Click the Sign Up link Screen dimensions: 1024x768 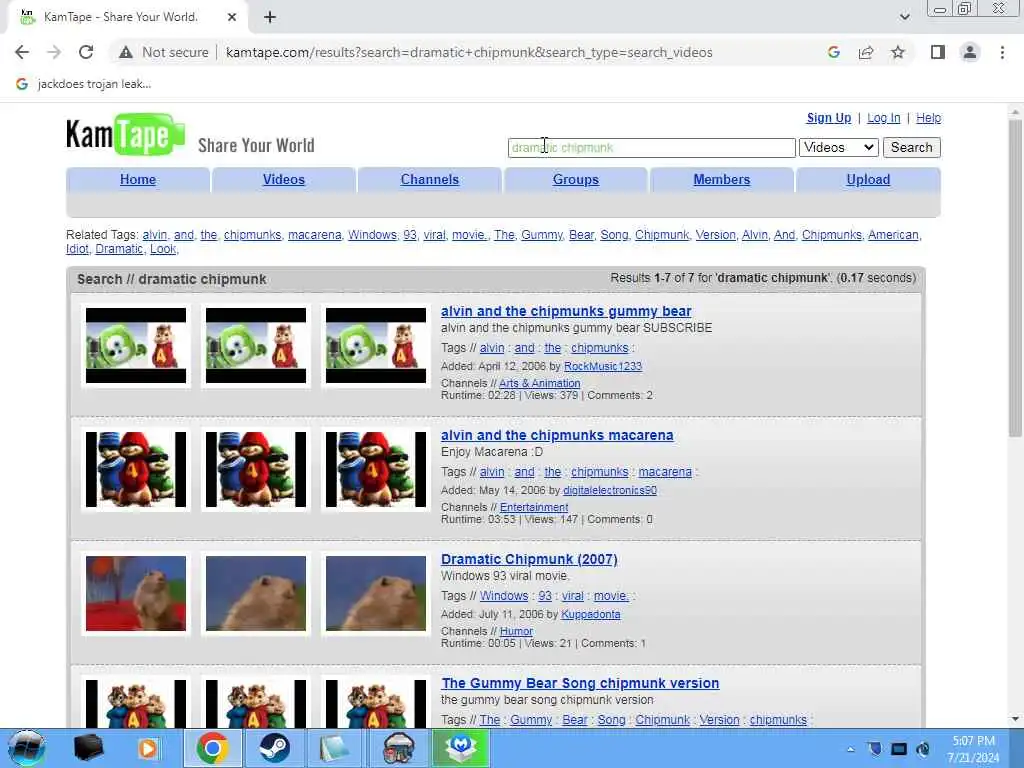(x=829, y=118)
